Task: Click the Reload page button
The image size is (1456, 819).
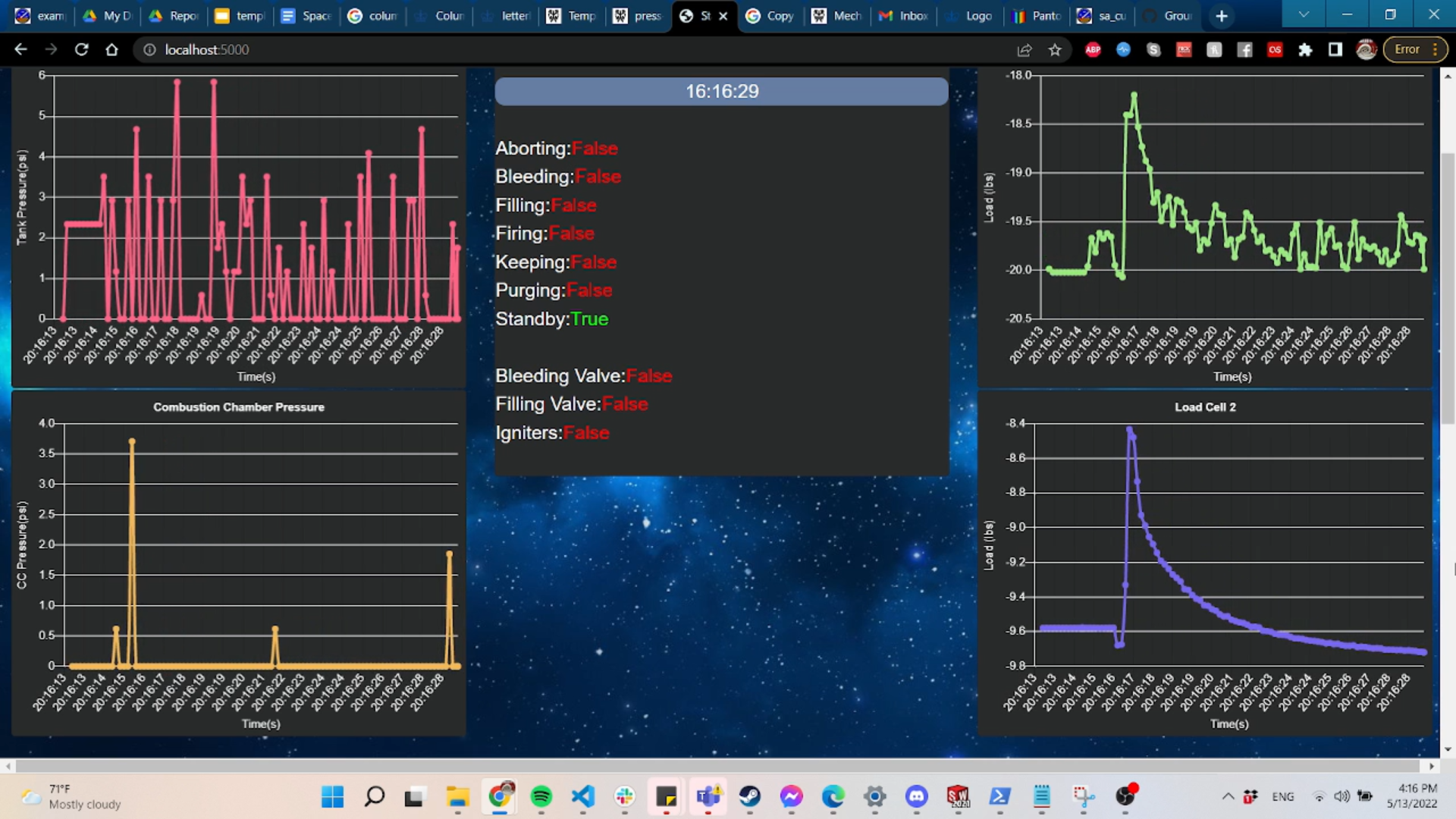Action: coord(82,50)
